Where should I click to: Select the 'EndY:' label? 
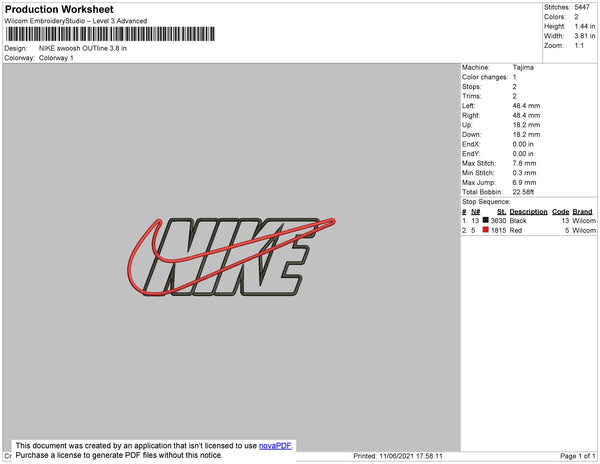(x=471, y=154)
